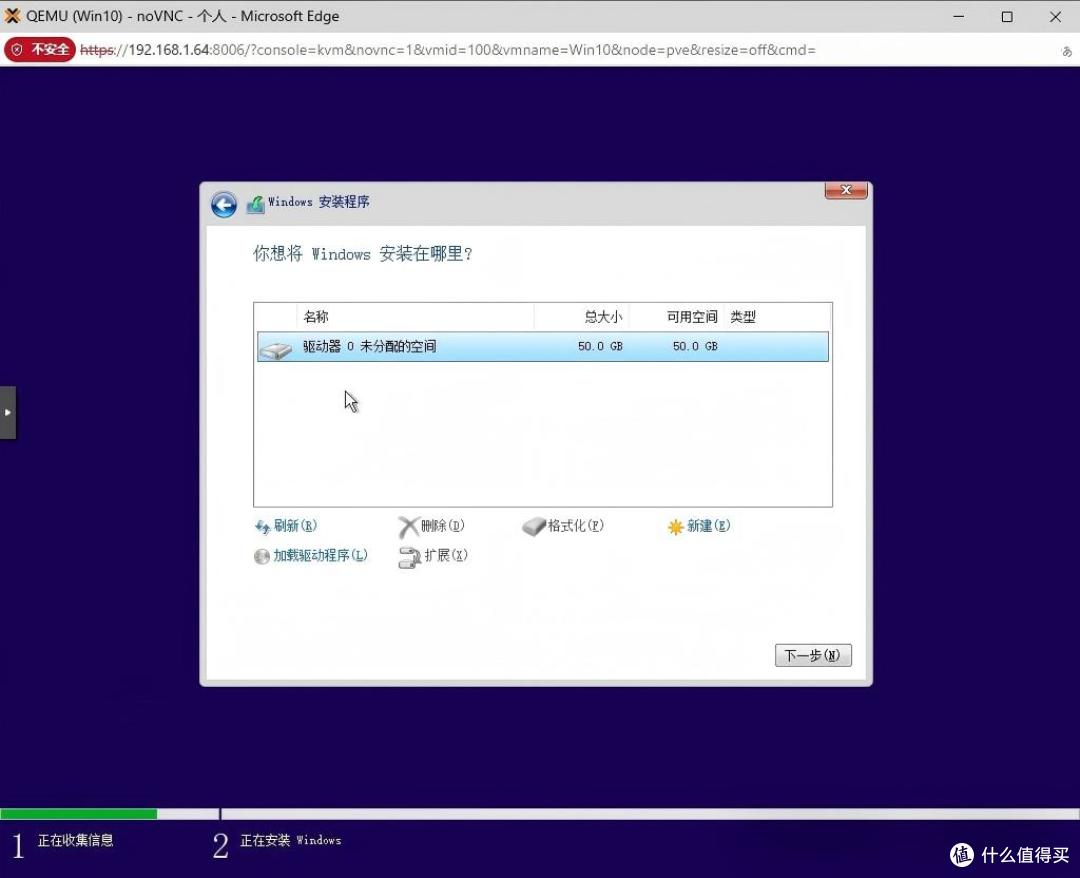Image resolution: width=1080 pixels, height=878 pixels.
Task: Click the format drive icon
Action: point(534,527)
